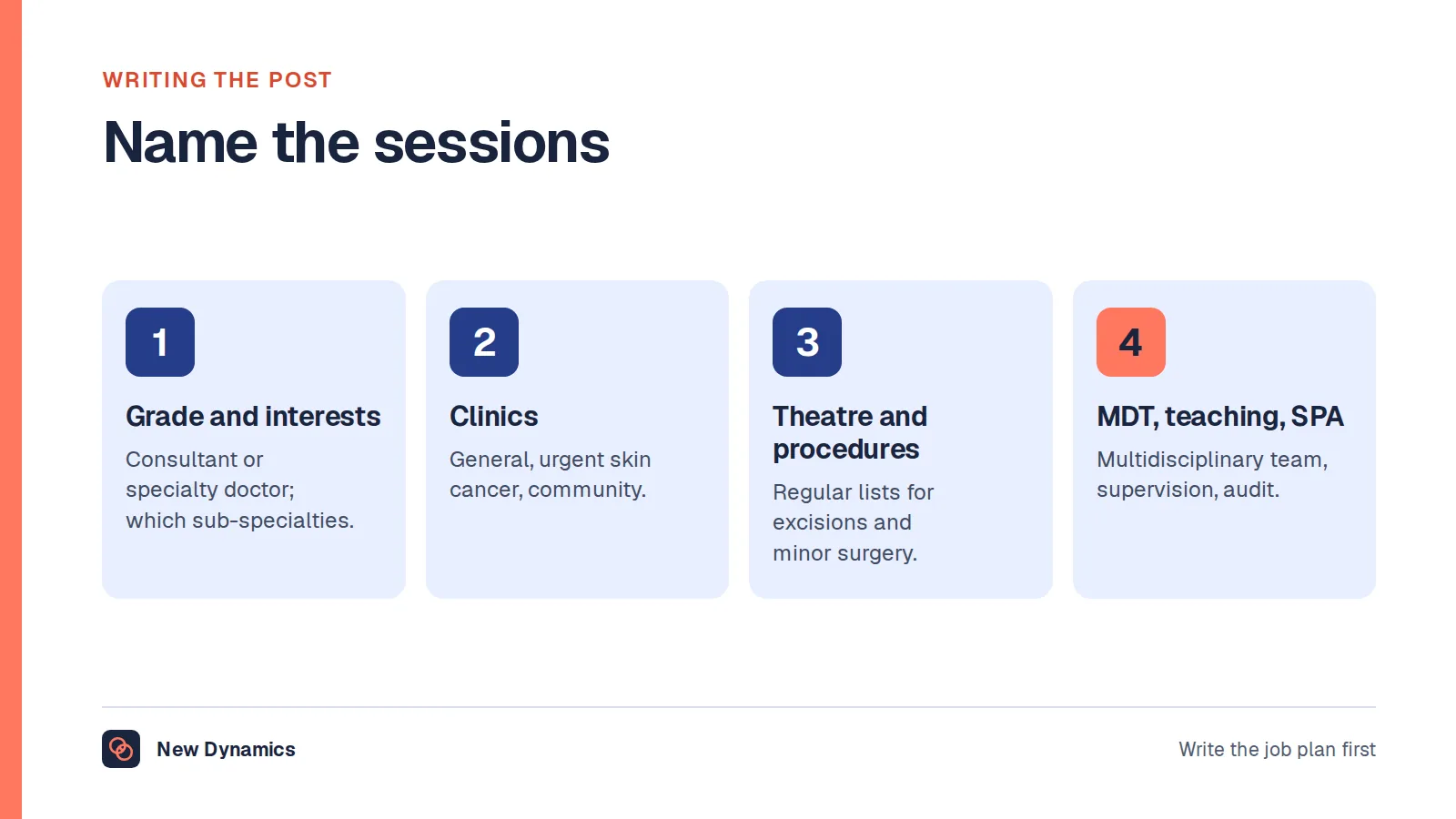Click 'General, urgent skin cancer, community' text
Screen dimensions: 1456x819
tap(551, 474)
